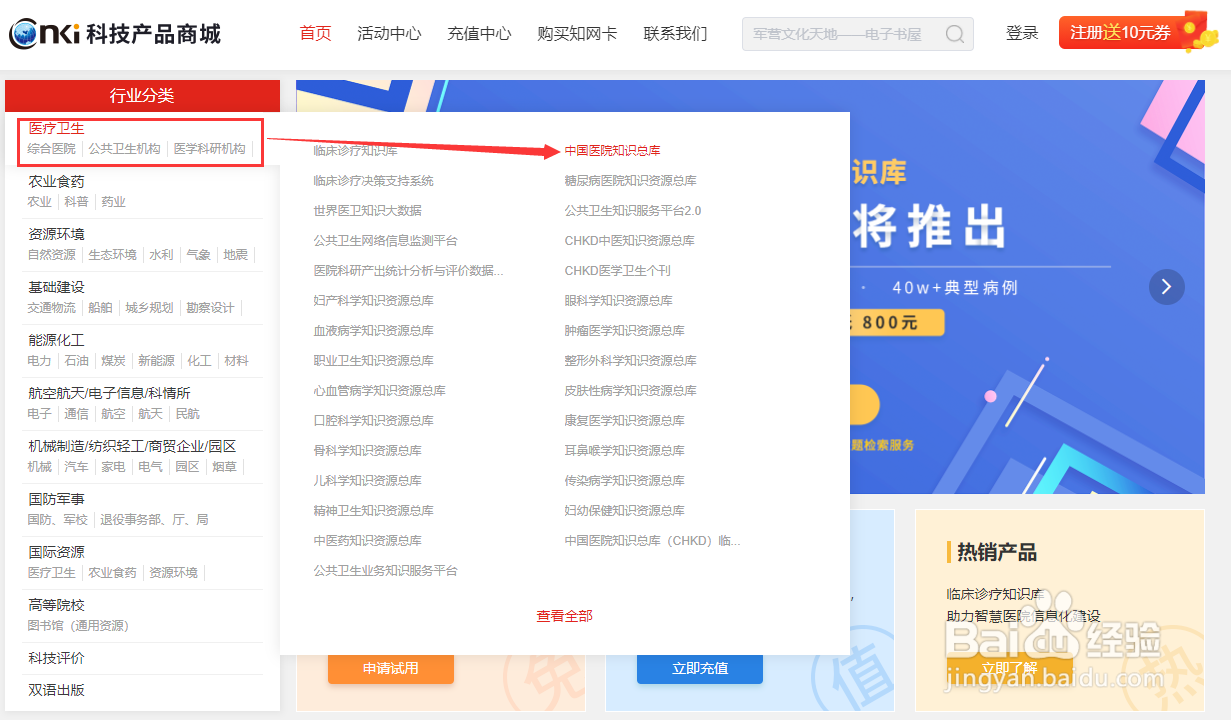Open 心血管病学知识资源总库
The height and width of the screenshot is (720, 1231).
coord(379,391)
